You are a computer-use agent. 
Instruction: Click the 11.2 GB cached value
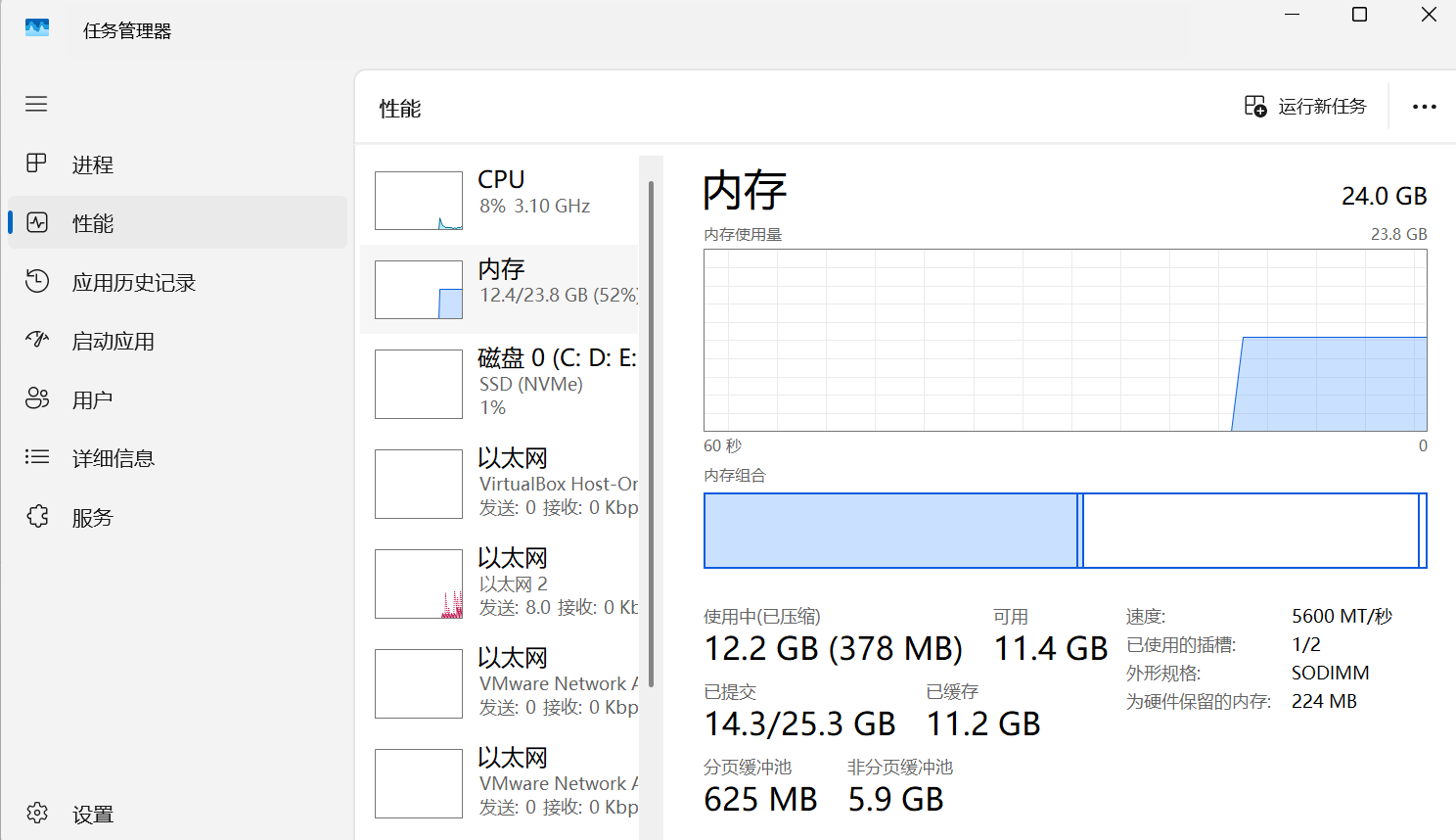[983, 723]
